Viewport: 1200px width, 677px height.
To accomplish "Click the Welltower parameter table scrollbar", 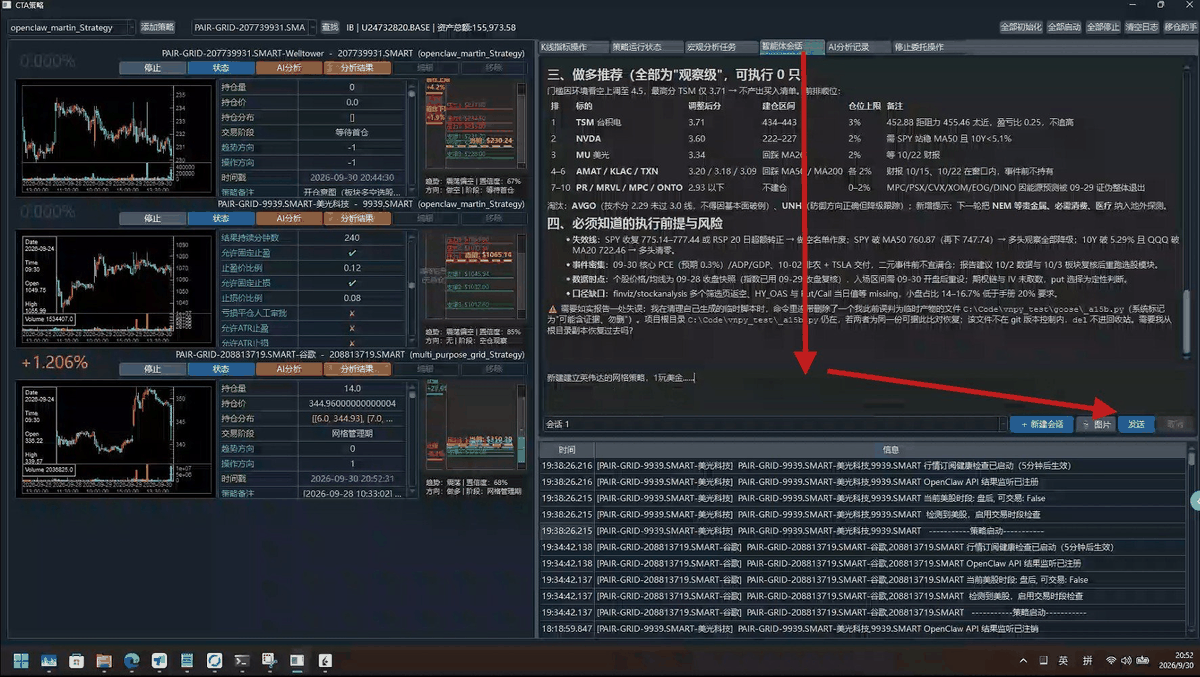I will click(x=411, y=138).
